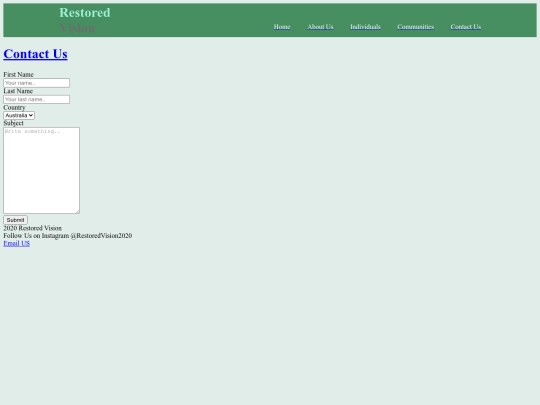Click the First Name label
The image size is (540, 405).
coord(18,74)
